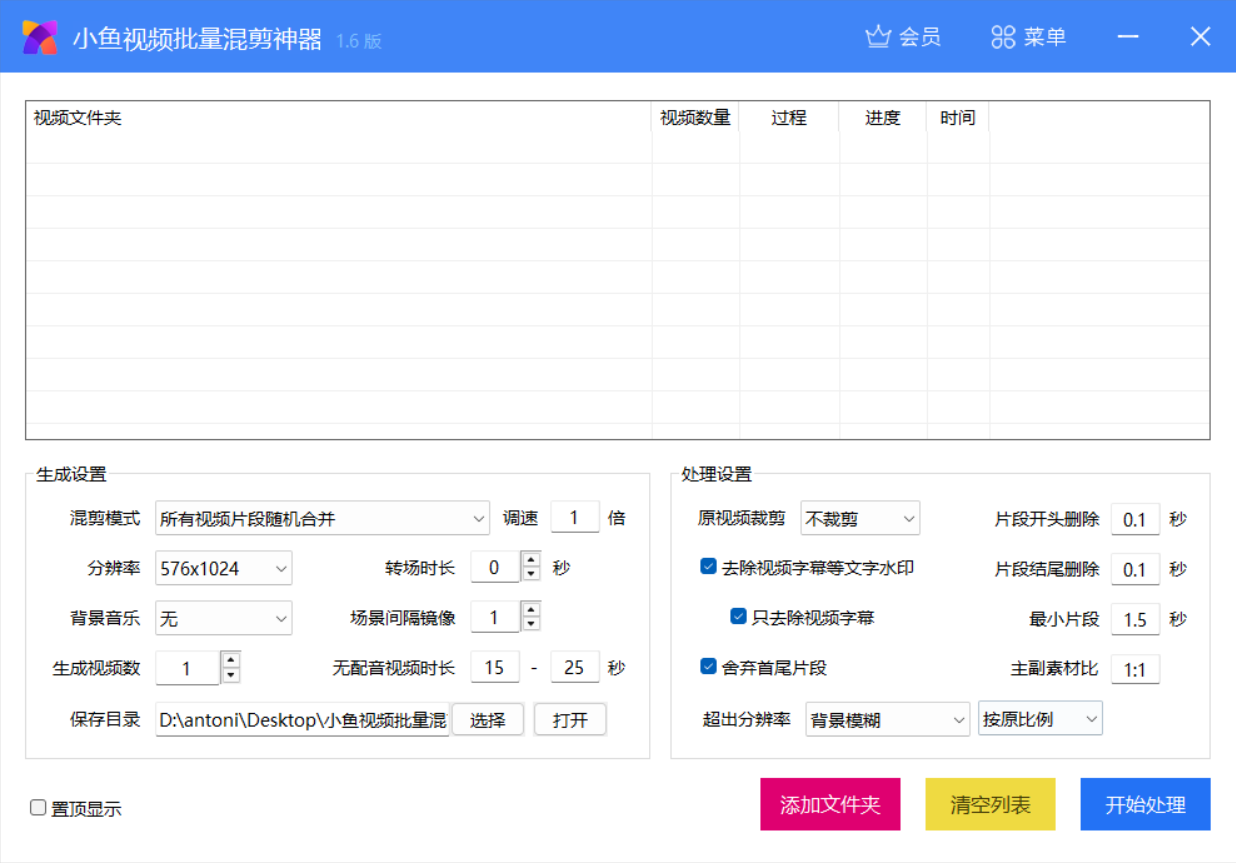Uncheck 只去除视频字幕
The image size is (1236, 863).
click(x=738, y=618)
